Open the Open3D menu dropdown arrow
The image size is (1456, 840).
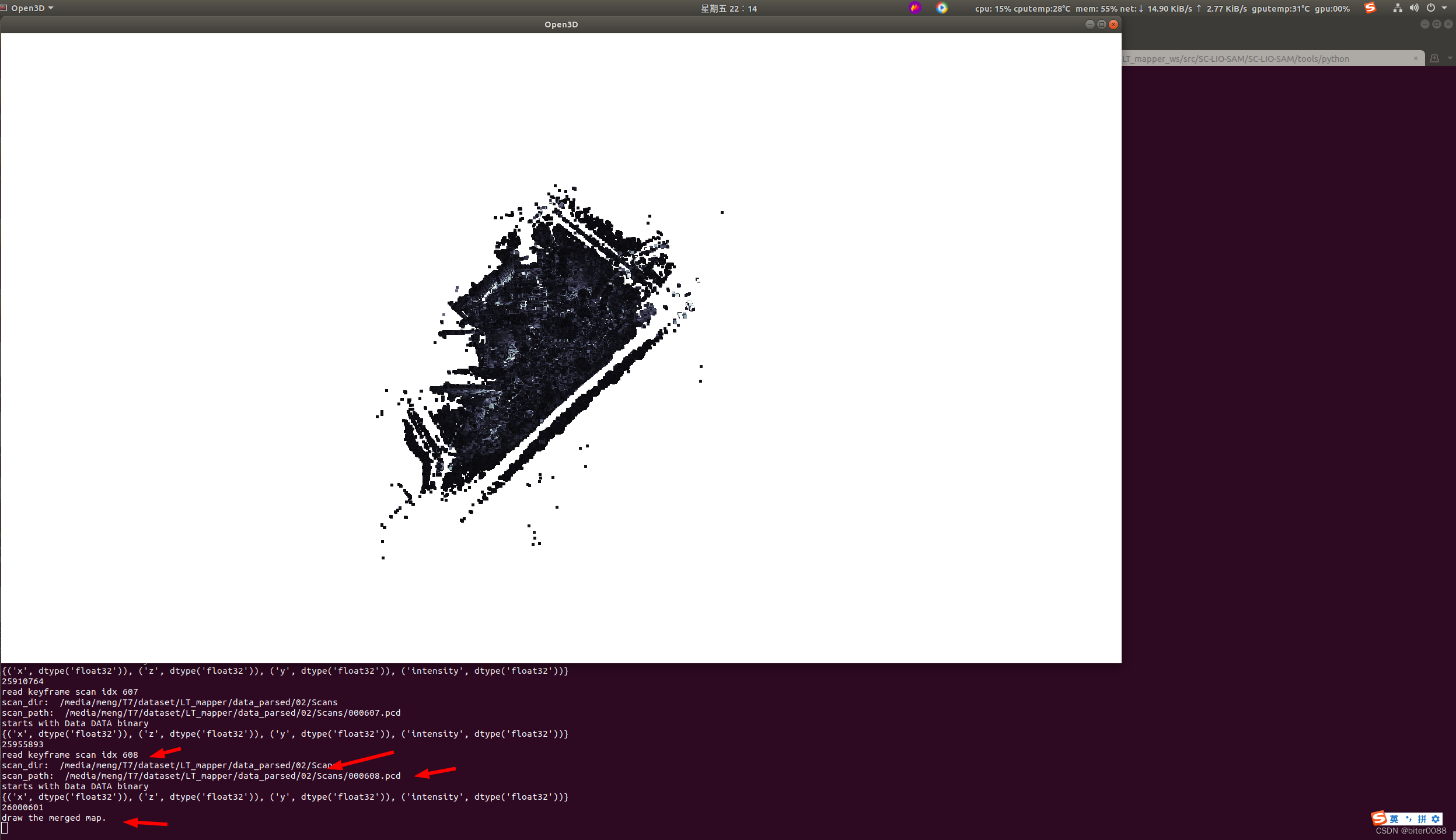point(51,8)
